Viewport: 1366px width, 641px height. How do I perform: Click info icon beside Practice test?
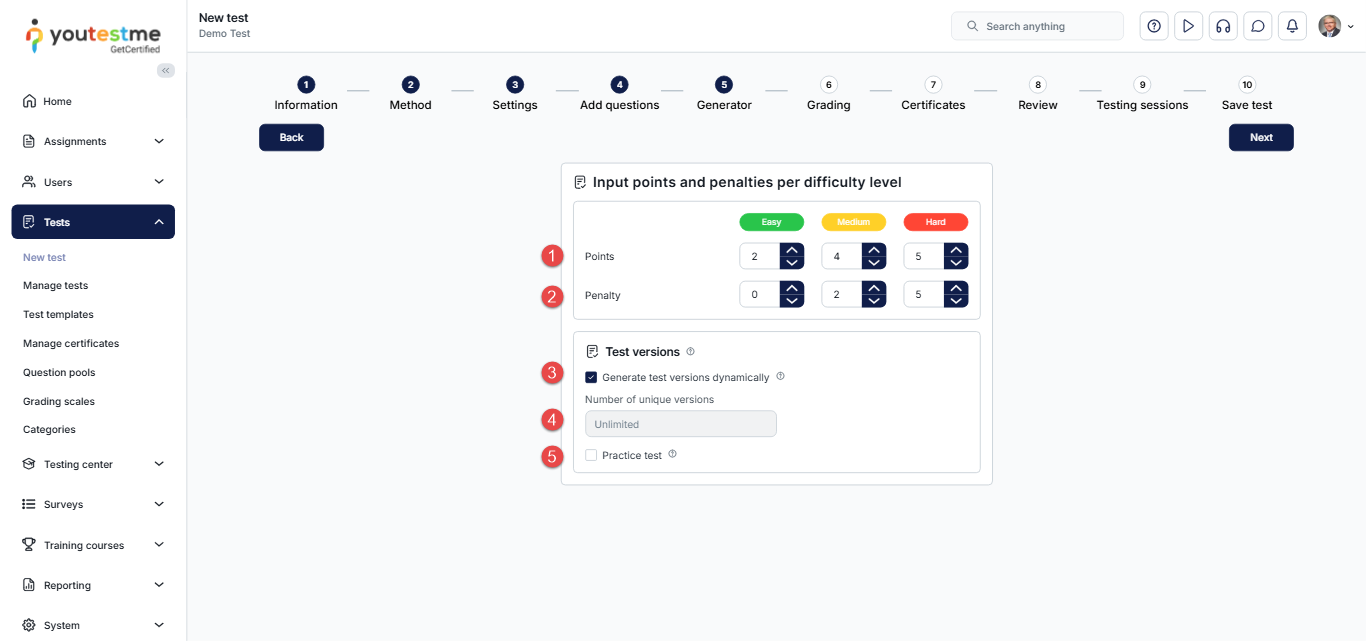pos(672,454)
